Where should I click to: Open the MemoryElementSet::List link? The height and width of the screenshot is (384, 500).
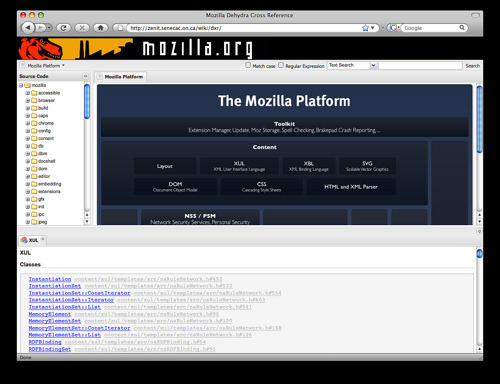[x=65, y=335]
